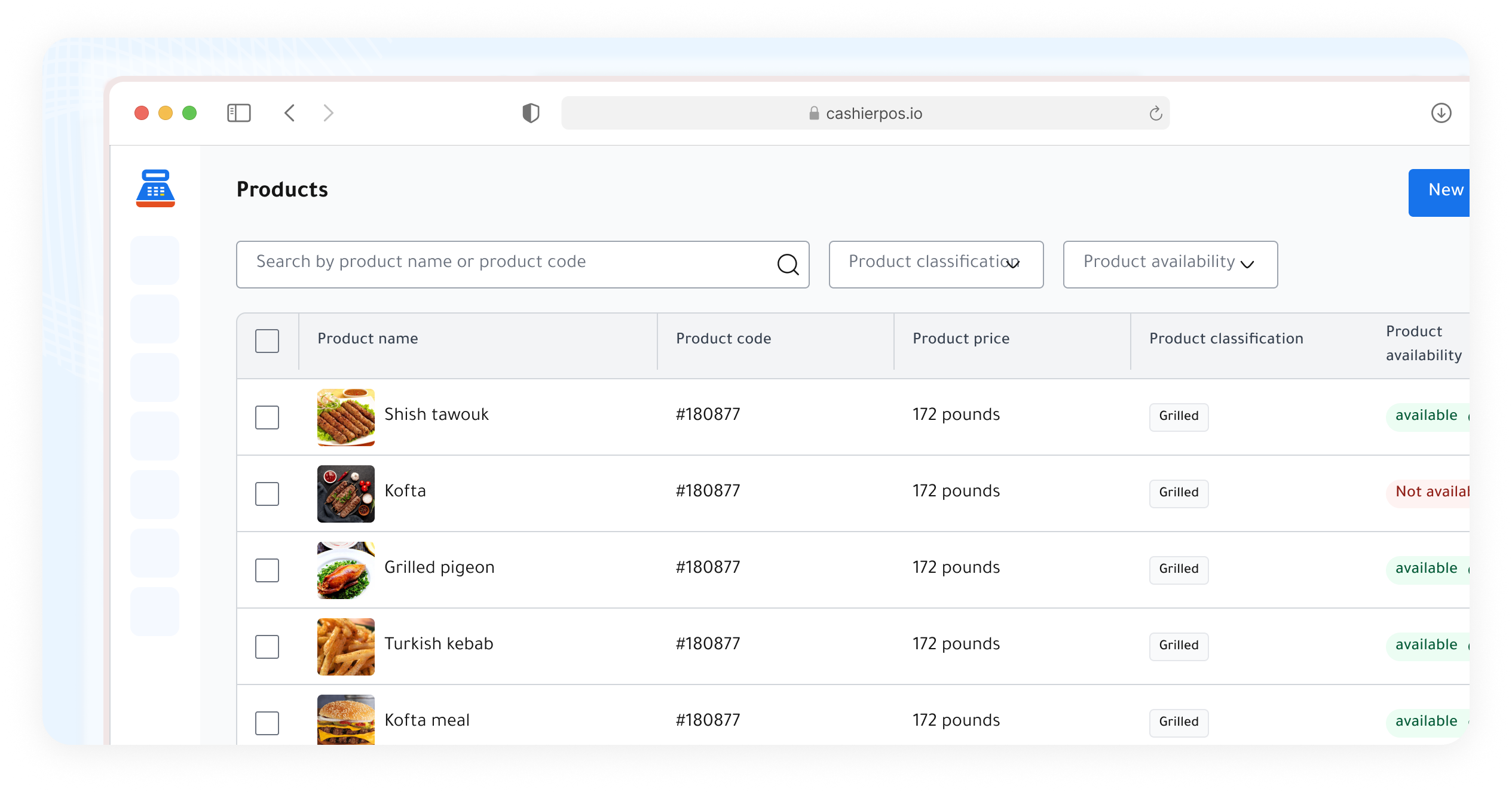Go back with the browser back arrow
Screen dimensions: 1512x792
[x=290, y=113]
